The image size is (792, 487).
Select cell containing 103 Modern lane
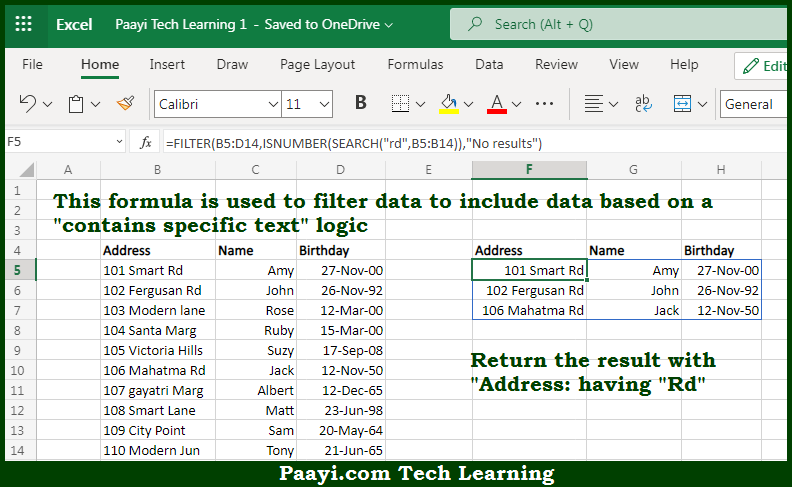click(158, 310)
